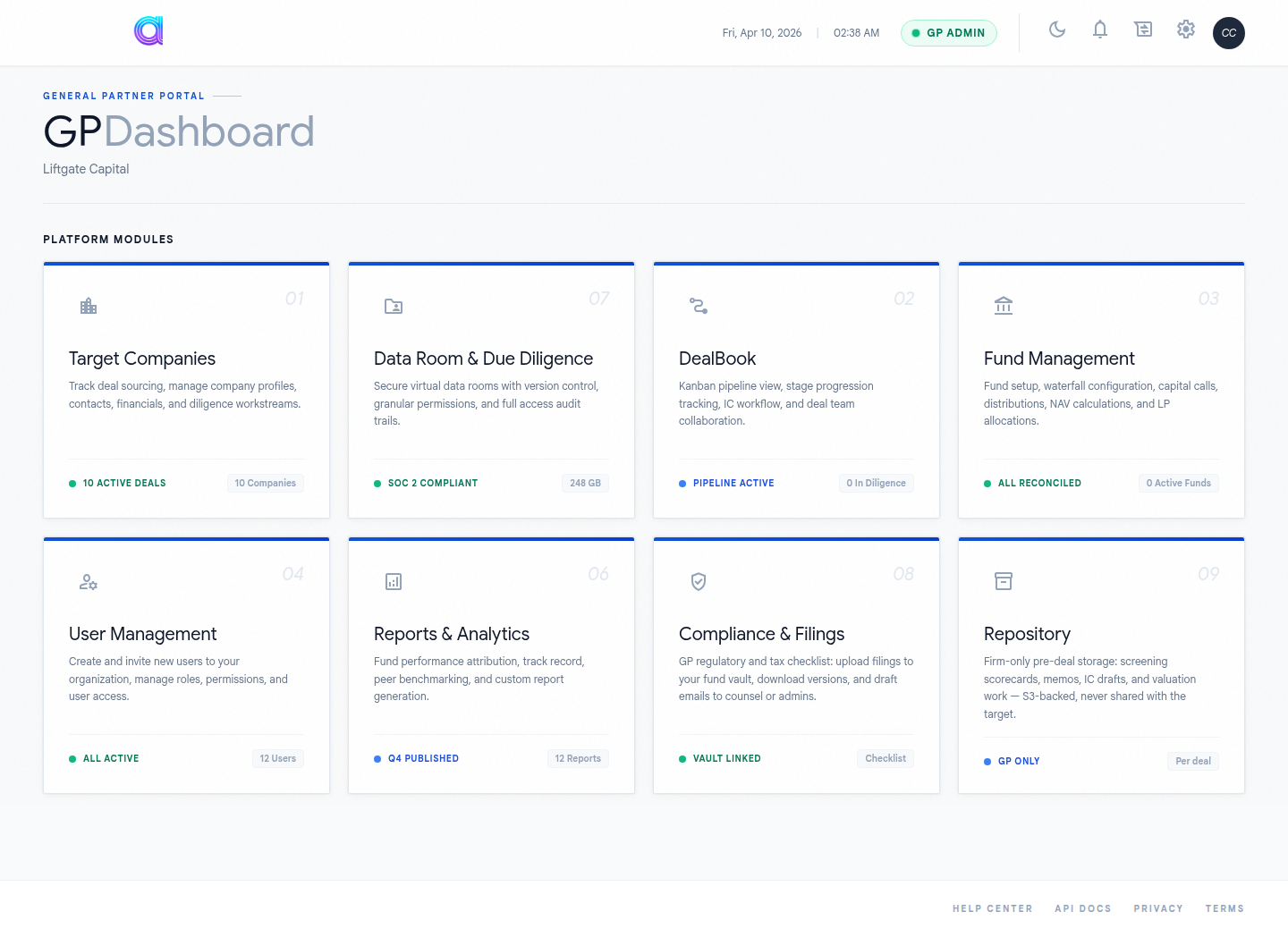Viewport: 1288px width, 937px height.
Task: Click the Compliance shield check icon
Action: point(699,582)
